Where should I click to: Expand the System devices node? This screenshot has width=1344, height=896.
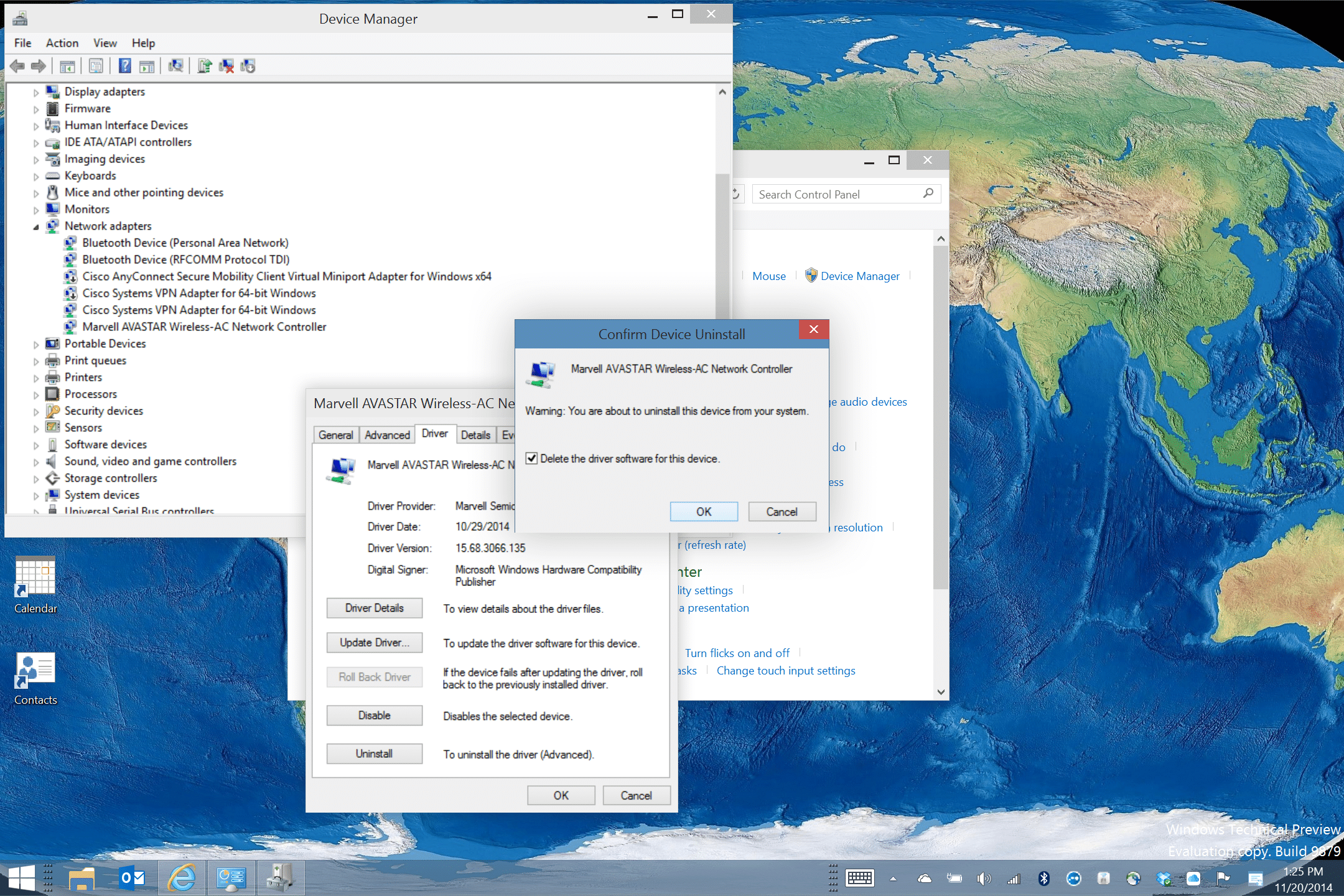point(36,495)
